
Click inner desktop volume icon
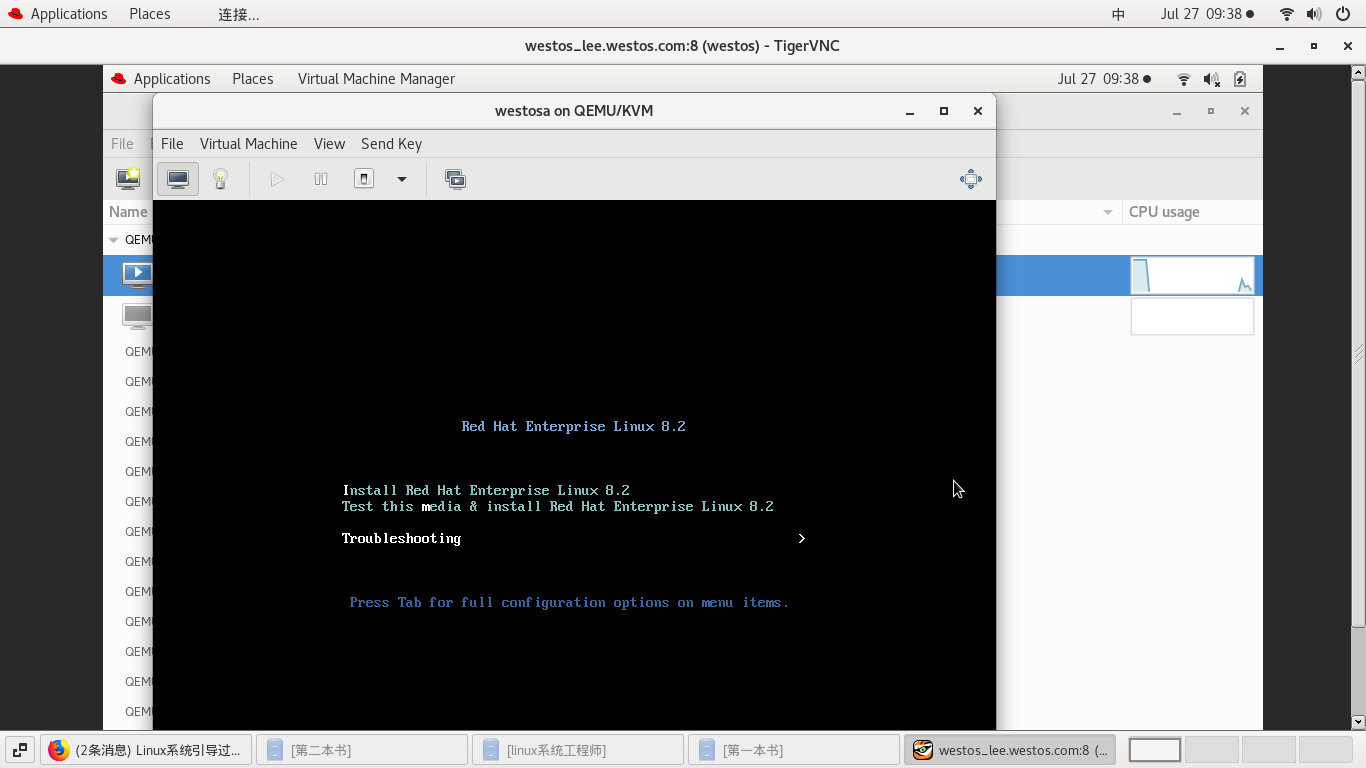pyautogui.click(x=1212, y=79)
